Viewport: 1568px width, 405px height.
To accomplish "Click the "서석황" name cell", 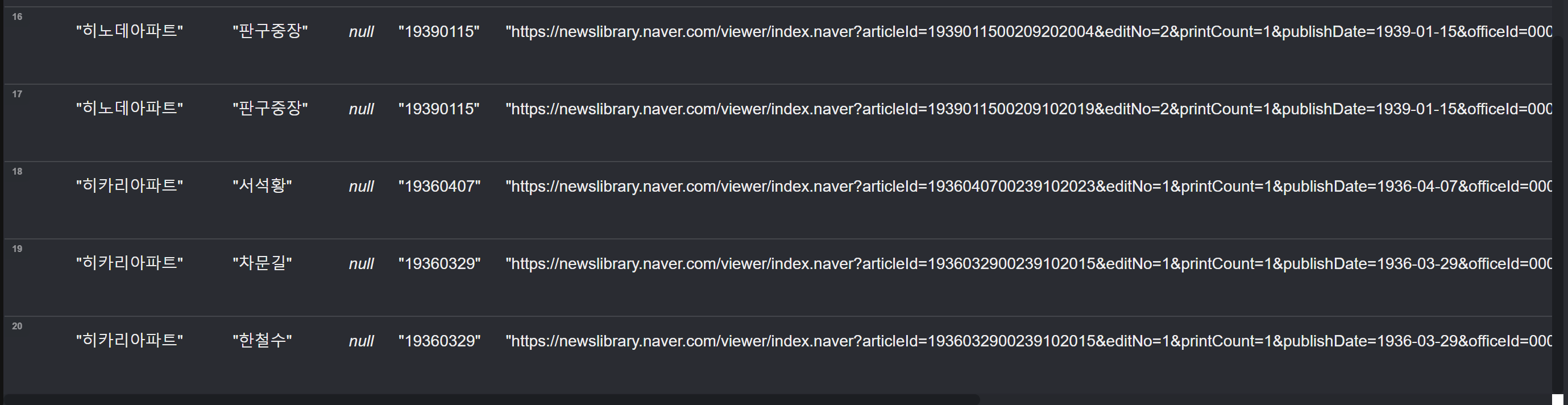I will point(262,186).
